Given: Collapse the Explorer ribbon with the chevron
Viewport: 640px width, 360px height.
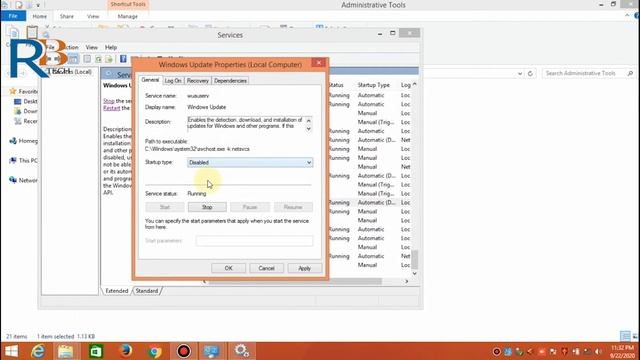Looking at the screenshot, I should point(627,16).
